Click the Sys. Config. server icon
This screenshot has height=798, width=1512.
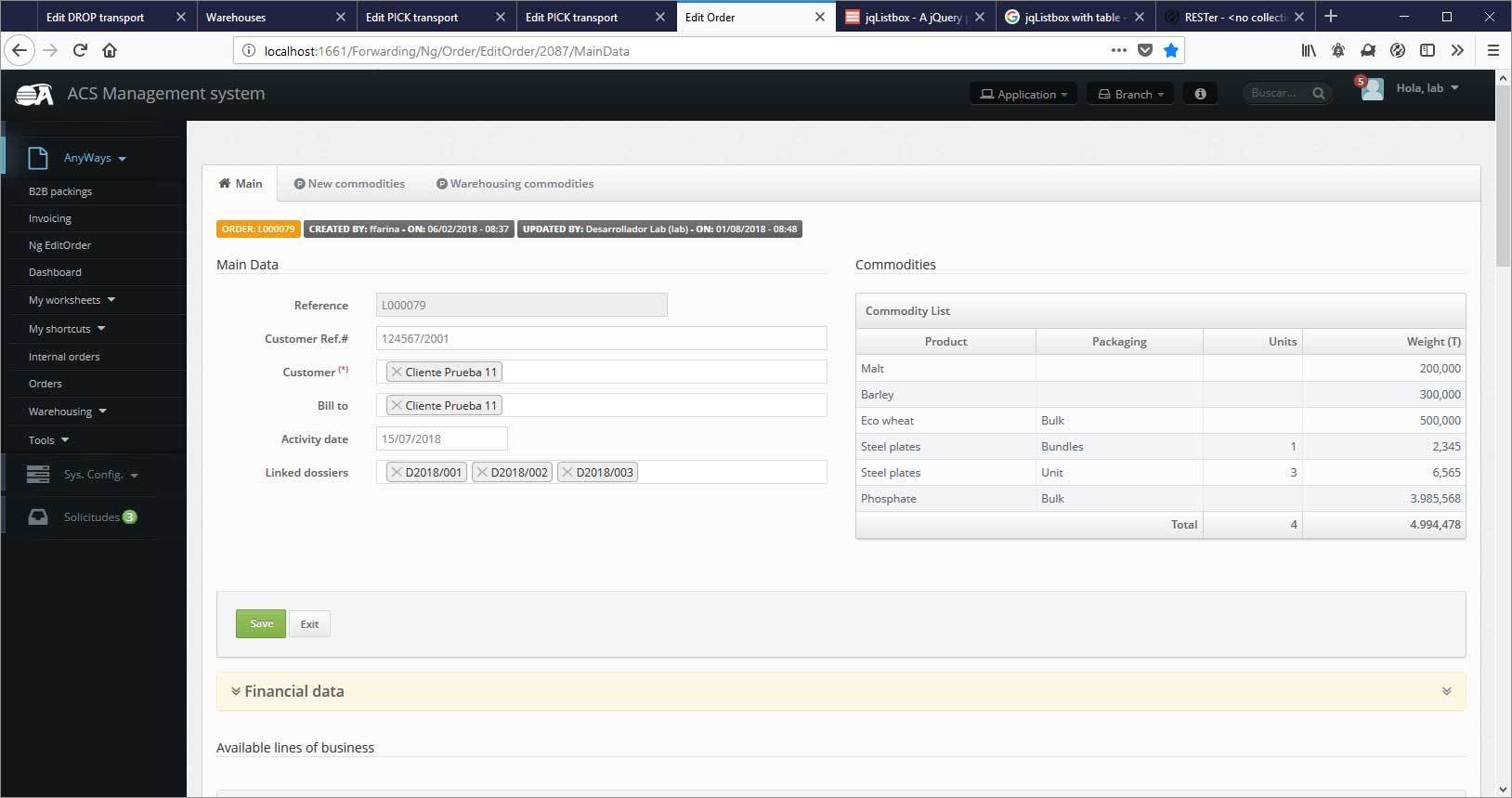coord(38,475)
